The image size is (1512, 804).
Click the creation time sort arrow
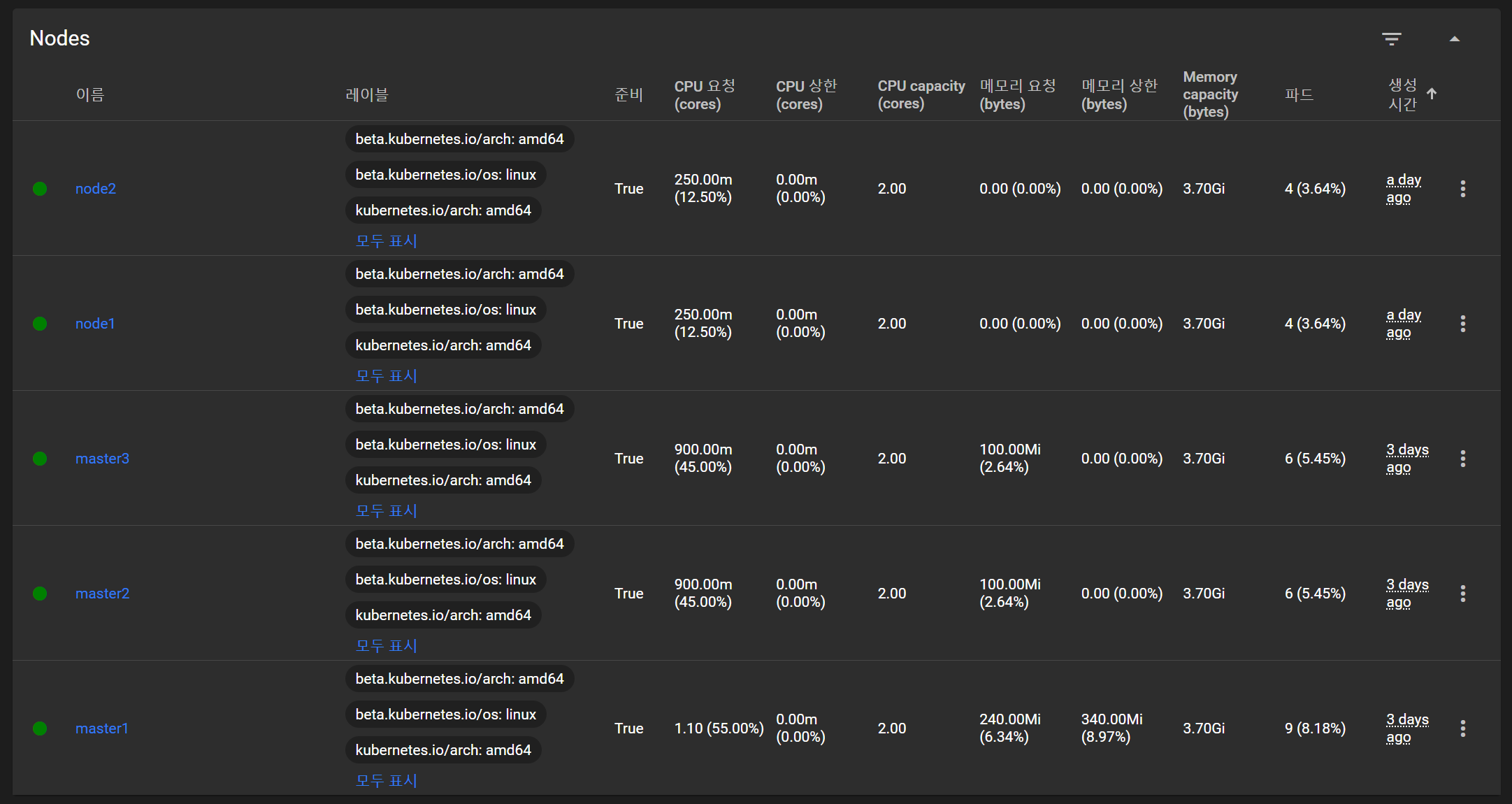tap(1432, 94)
